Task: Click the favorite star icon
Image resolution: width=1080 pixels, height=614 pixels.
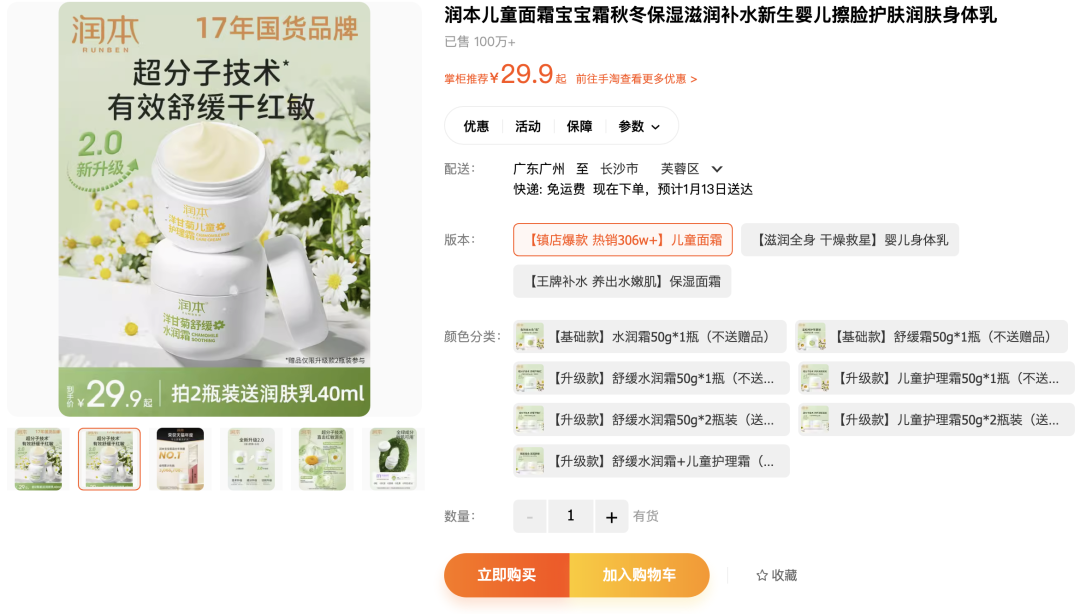Action: tap(762, 575)
